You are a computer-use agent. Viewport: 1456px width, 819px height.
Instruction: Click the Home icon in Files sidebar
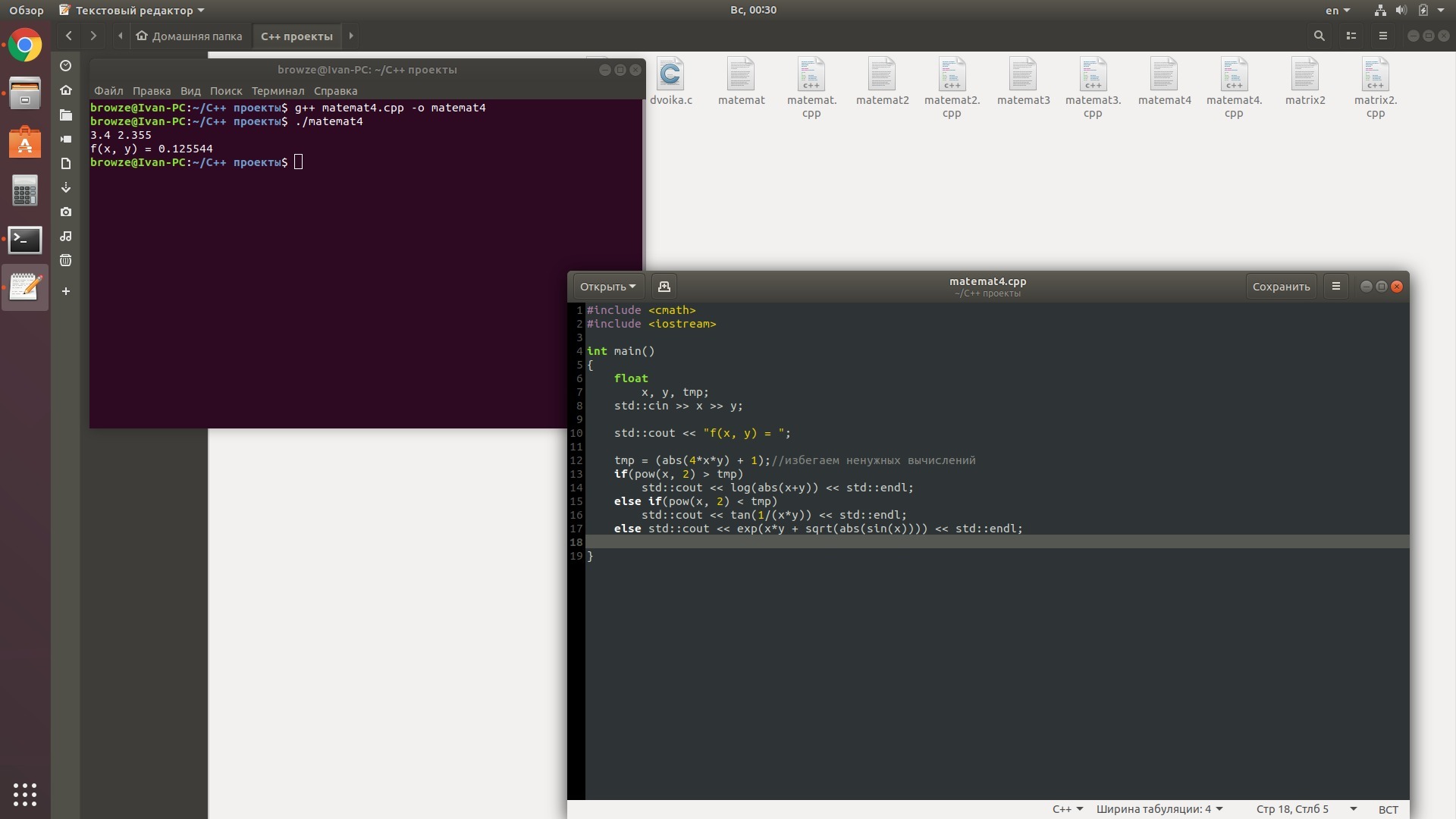tap(66, 90)
